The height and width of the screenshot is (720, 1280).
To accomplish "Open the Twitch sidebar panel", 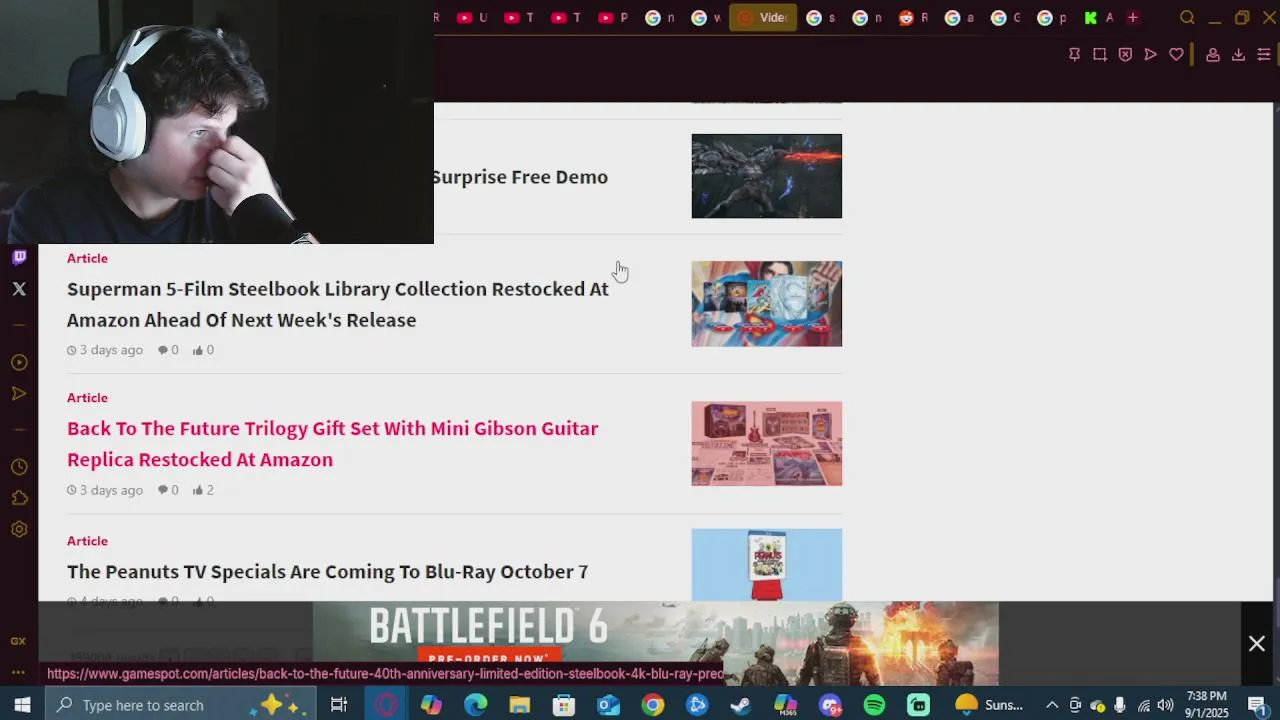I will [x=19, y=258].
